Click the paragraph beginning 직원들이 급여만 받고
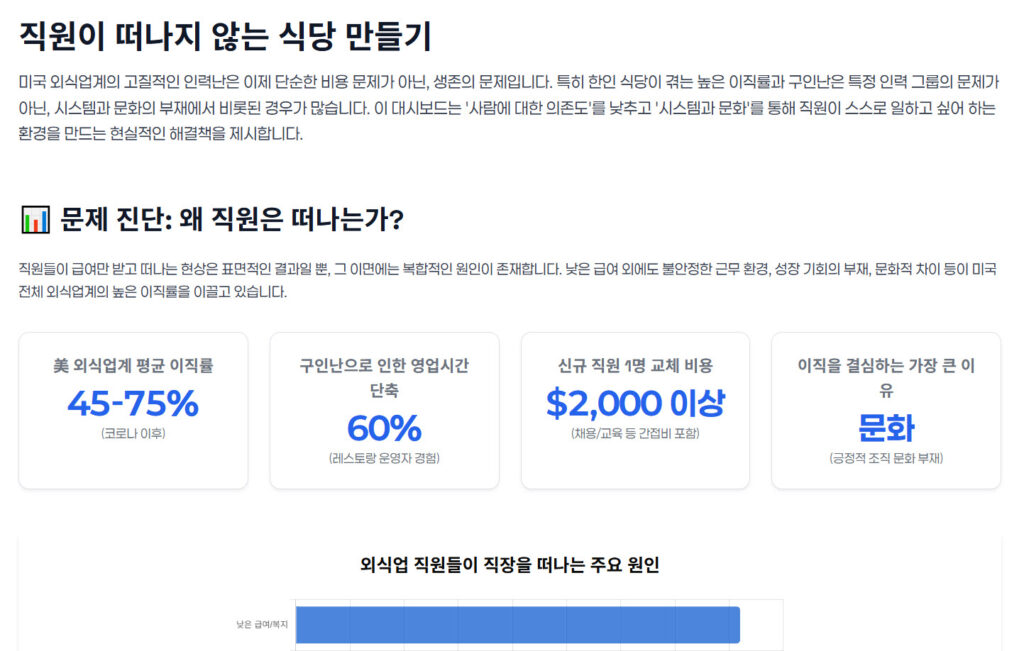This screenshot has height=651, width=1024. point(508,281)
